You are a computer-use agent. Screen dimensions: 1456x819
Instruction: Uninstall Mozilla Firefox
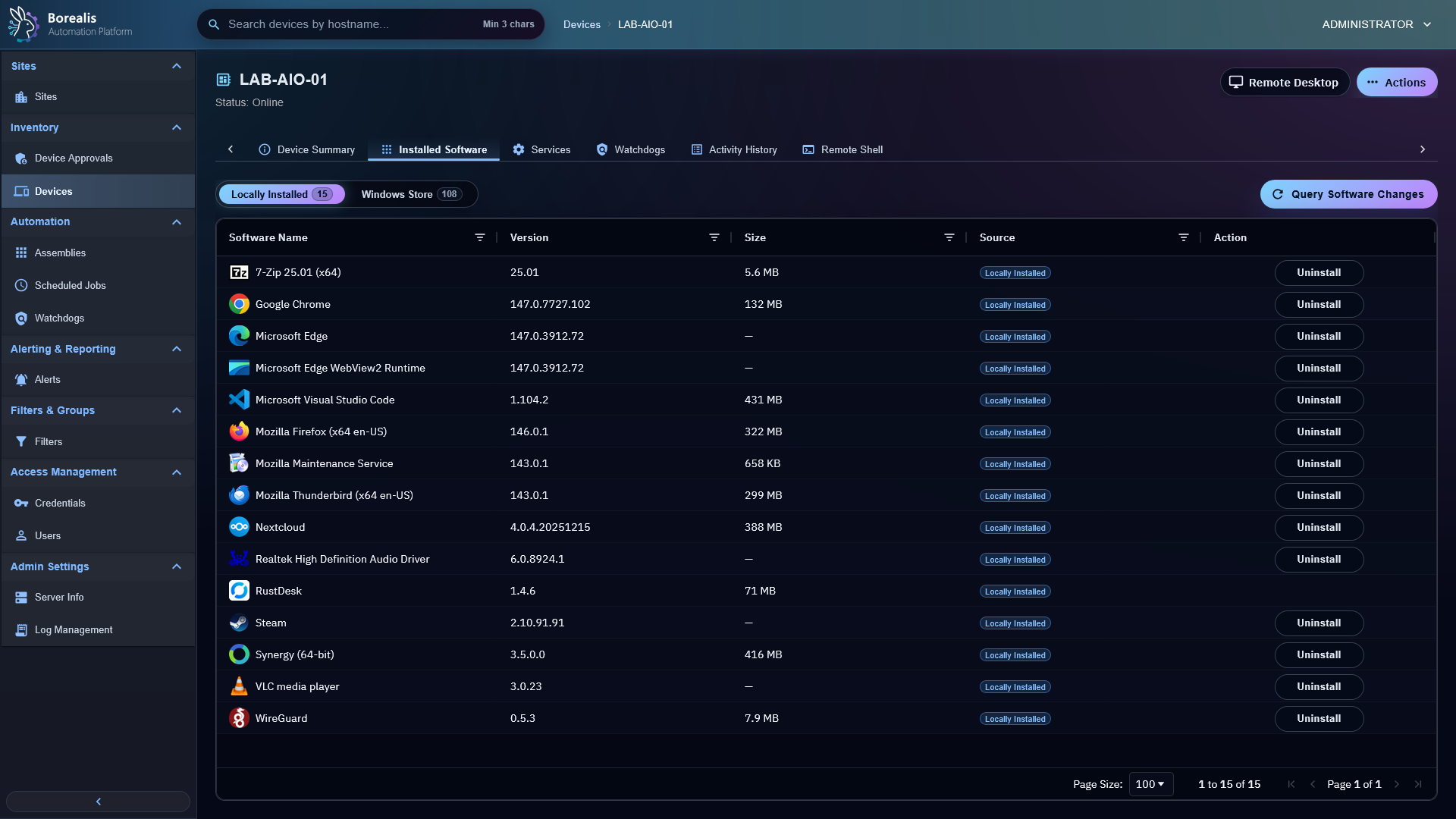(x=1319, y=432)
